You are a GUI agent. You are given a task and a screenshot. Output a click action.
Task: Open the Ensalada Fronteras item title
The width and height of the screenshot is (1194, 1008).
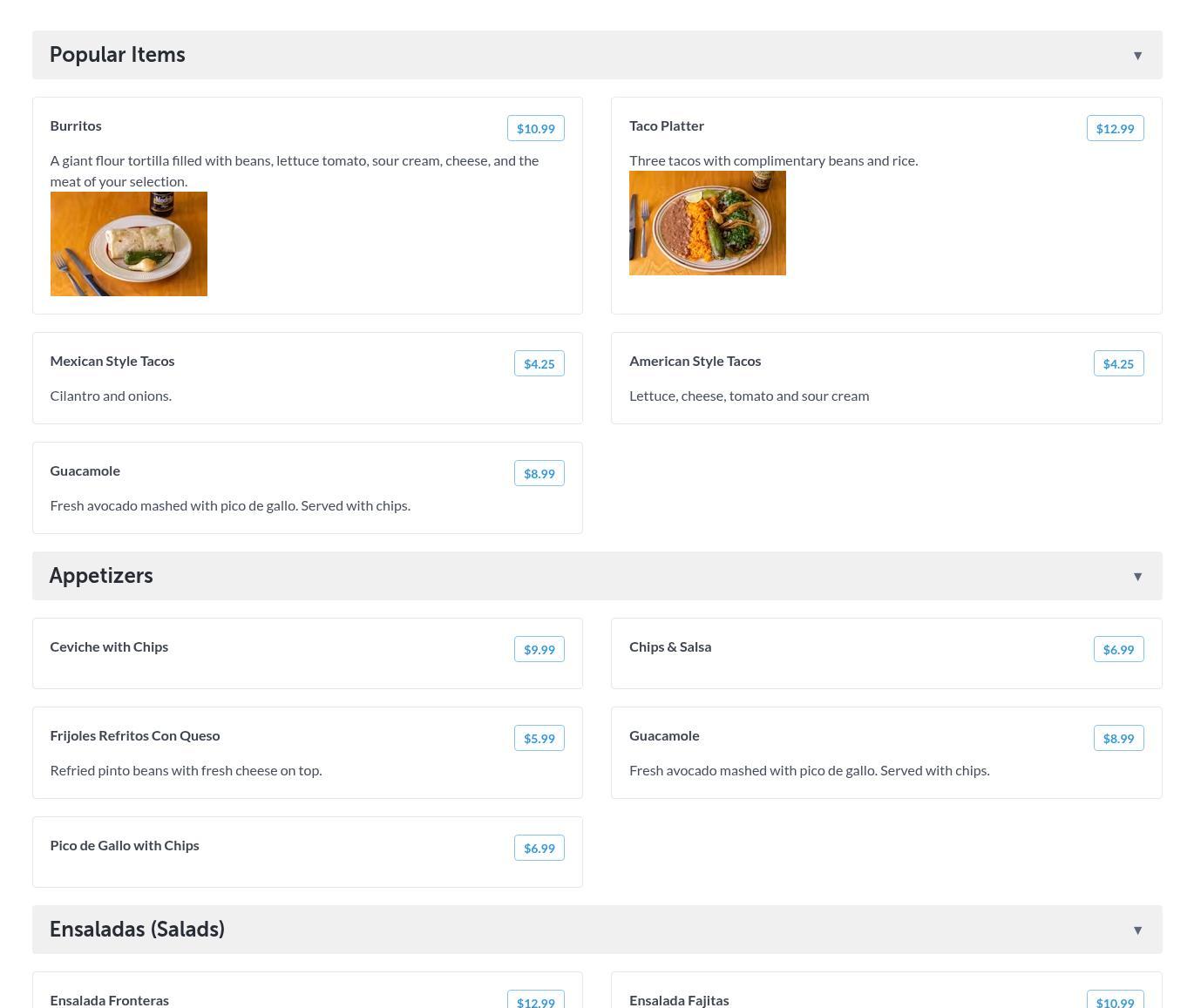(x=110, y=1000)
